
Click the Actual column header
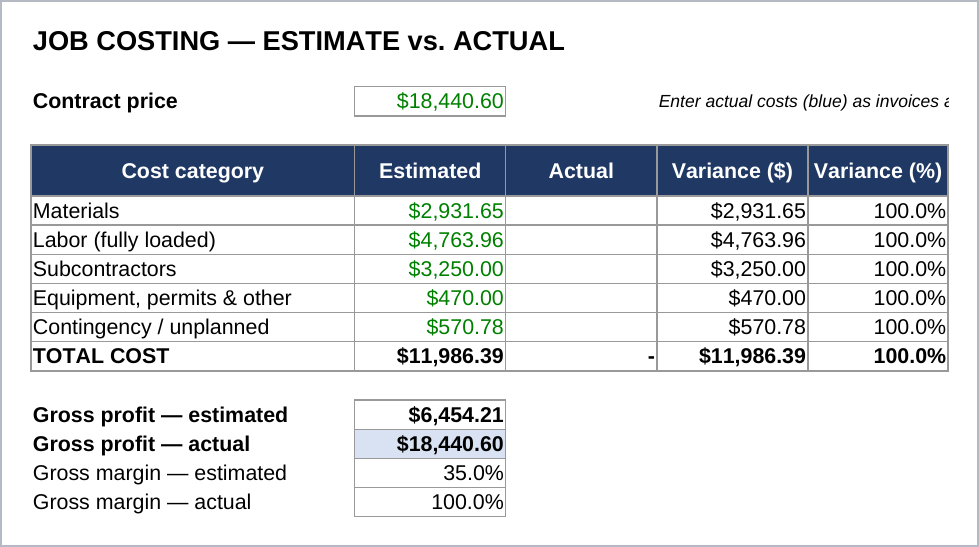[x=581, y=170]
